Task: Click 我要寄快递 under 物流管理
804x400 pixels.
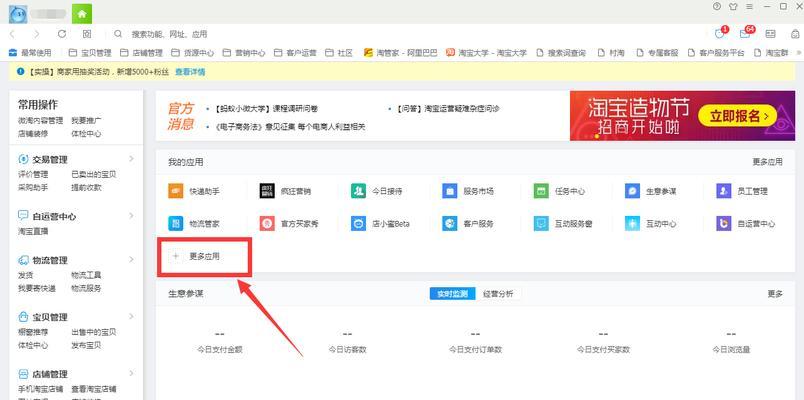Action: [37, 288]
